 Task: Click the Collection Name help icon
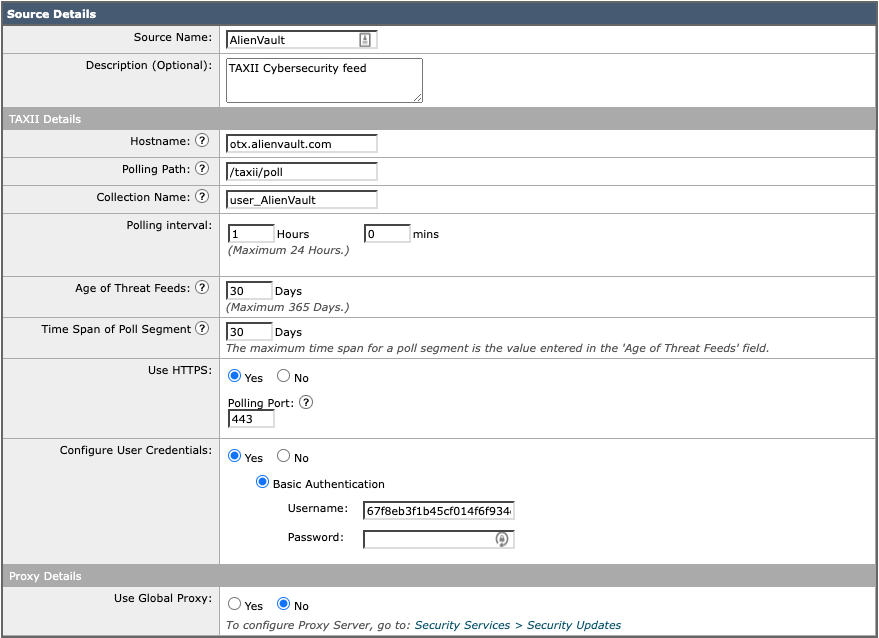[202, 196]
